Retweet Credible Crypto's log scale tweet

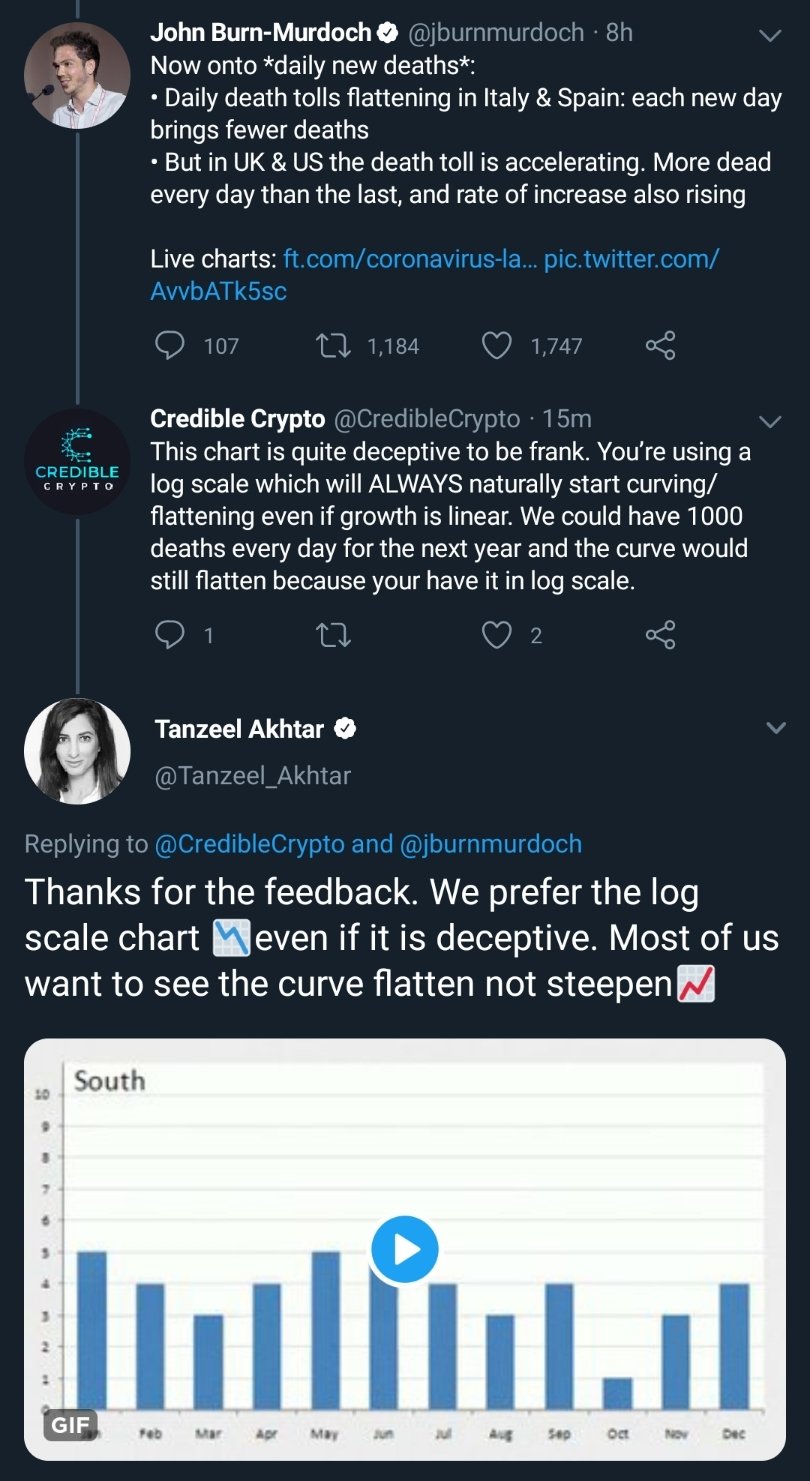[x=333, y=635]
